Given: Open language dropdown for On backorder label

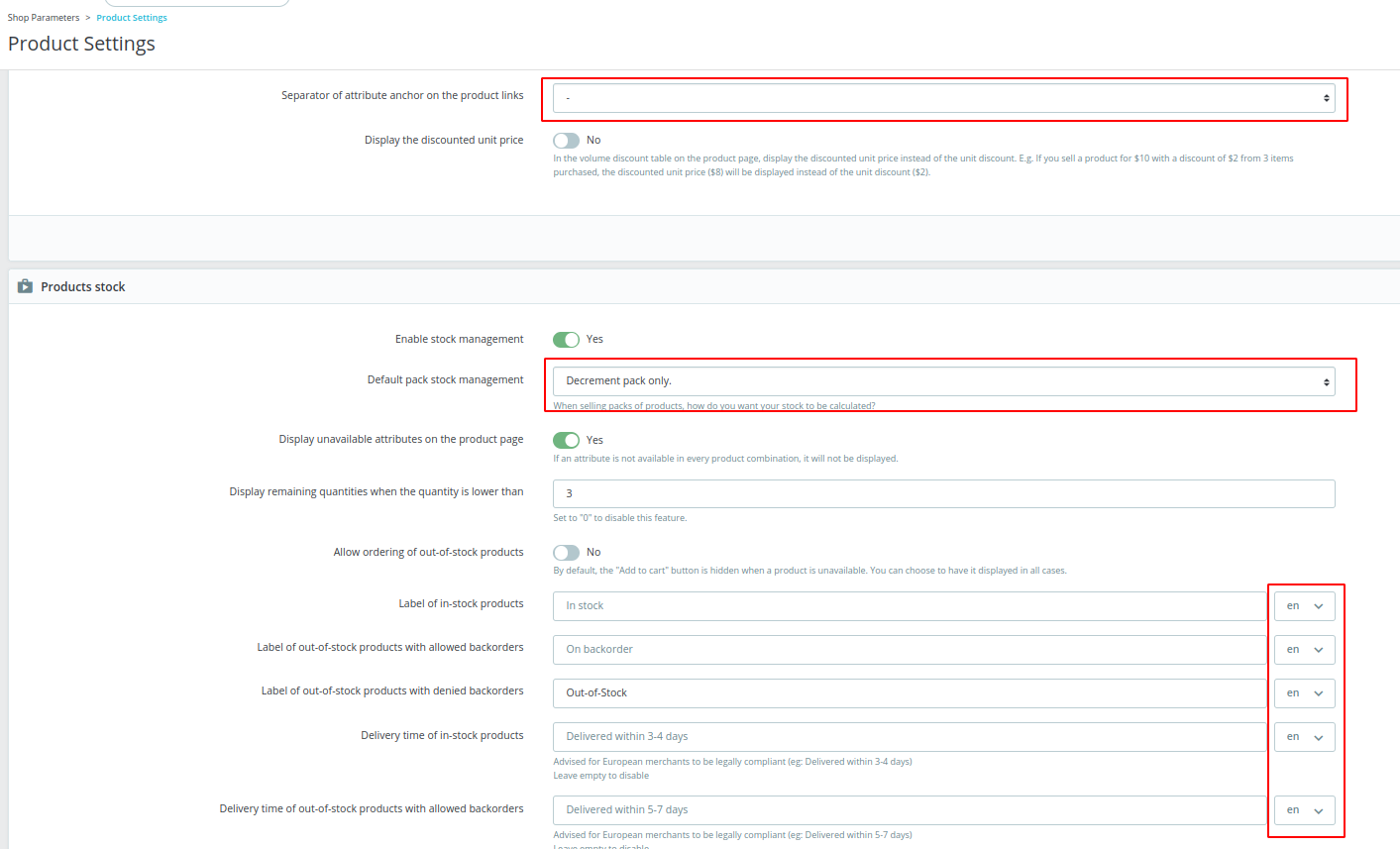Looking at the screenshot, I should pos(1304,650).
